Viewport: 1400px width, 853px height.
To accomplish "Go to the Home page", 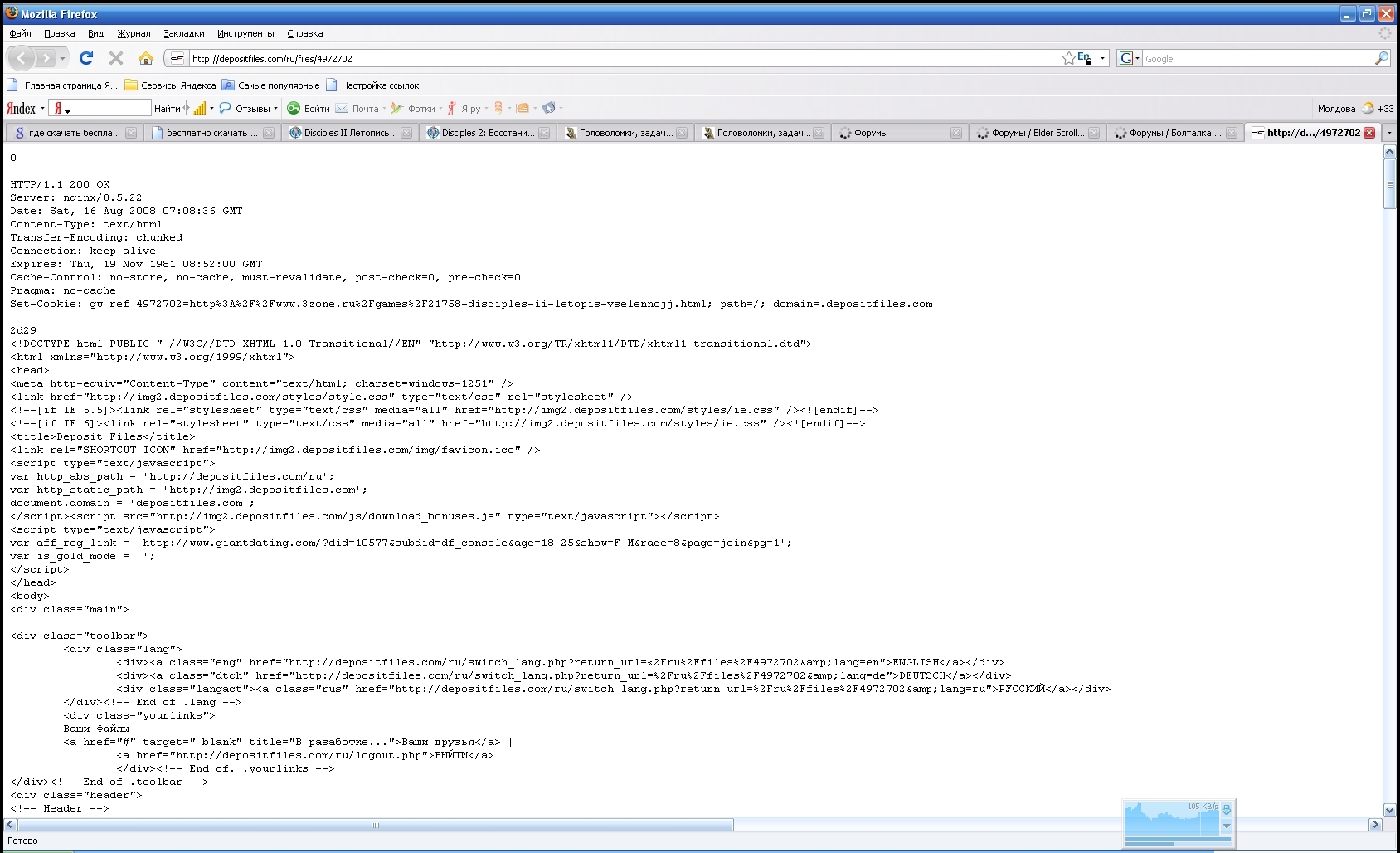I will tap(146, 58).
